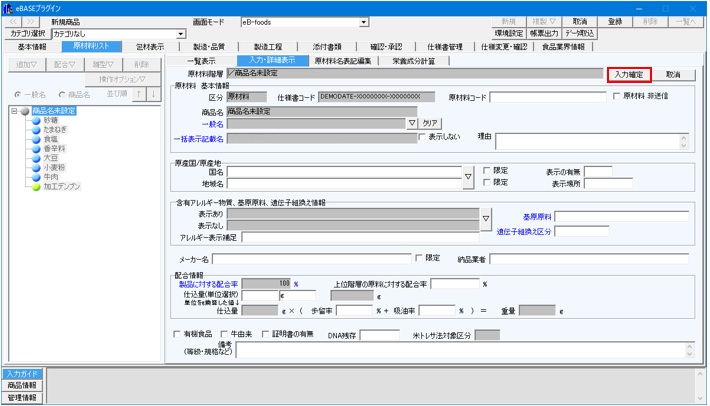710x406 pixels.
Task: Open the 商品情報 bottom tab
Action: pos(22,386)
